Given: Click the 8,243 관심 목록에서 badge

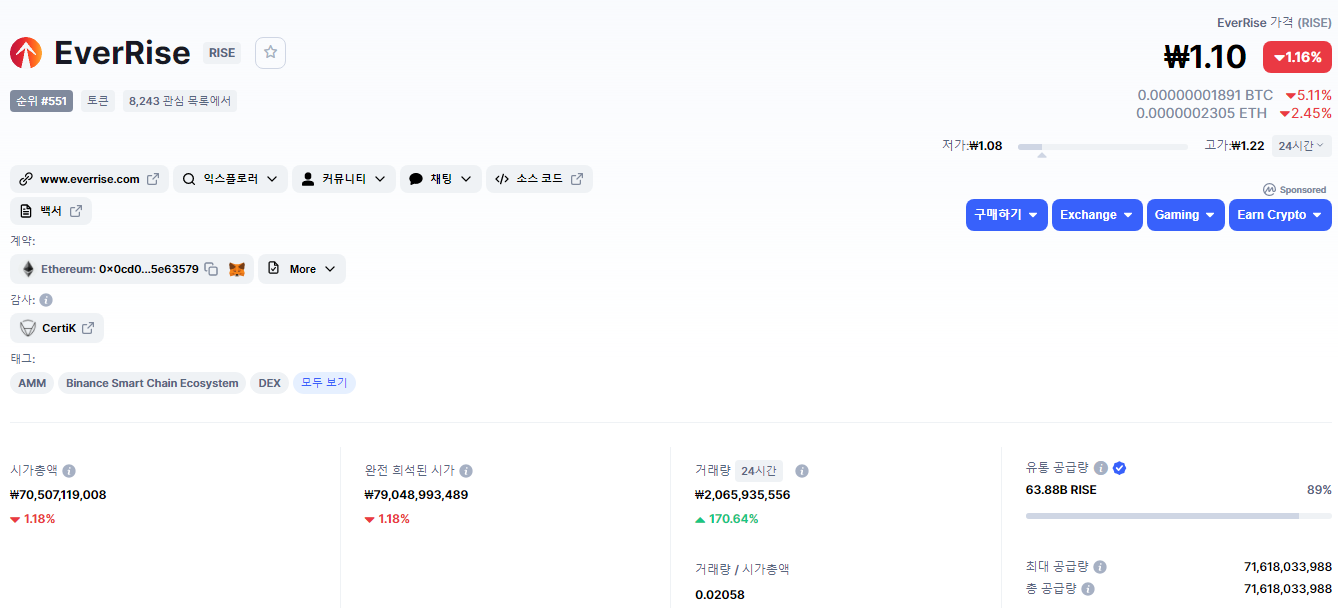Looking at the screenshot, I should [180, 101].
